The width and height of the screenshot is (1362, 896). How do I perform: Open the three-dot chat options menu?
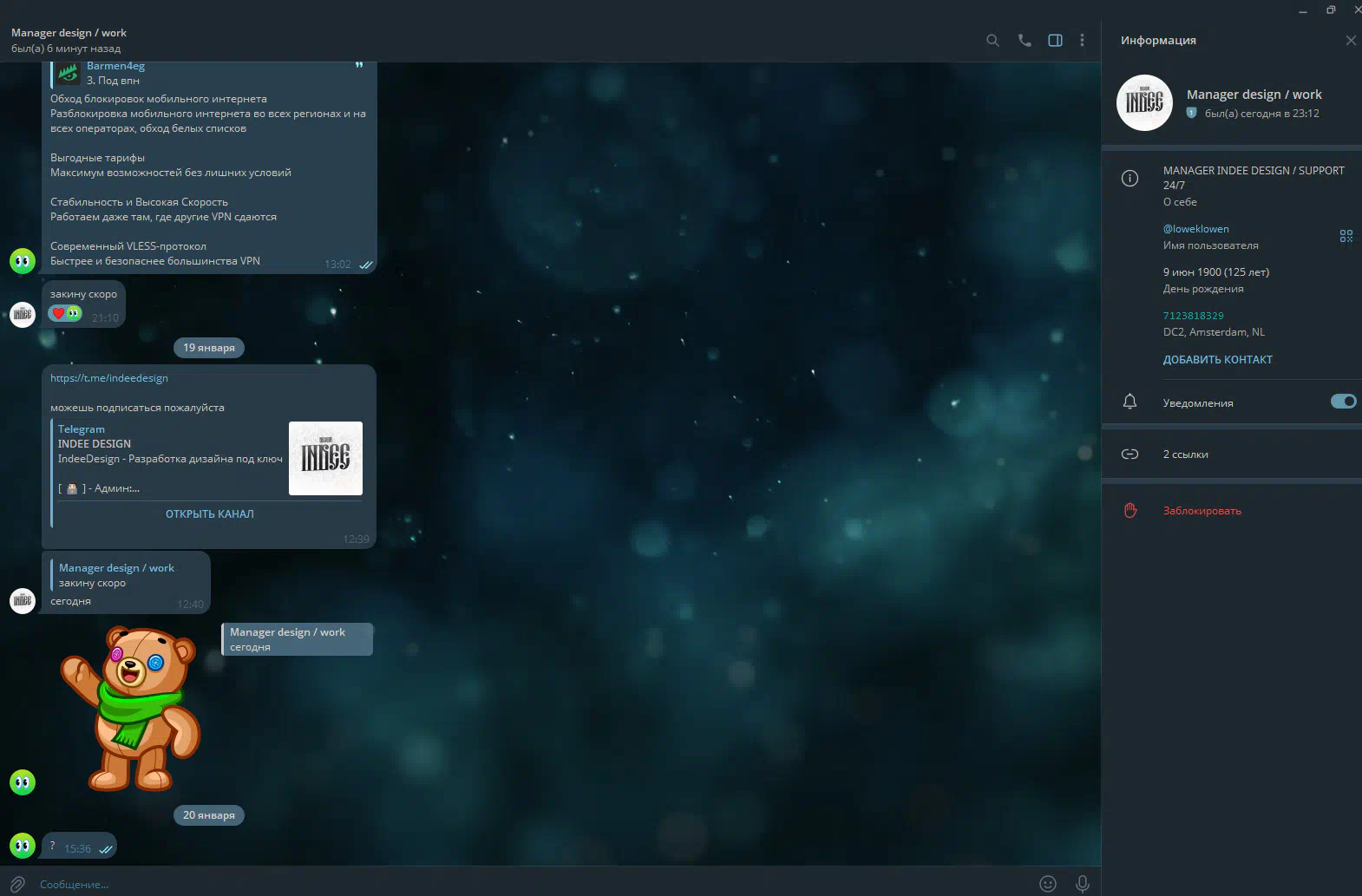point(1082,40)
